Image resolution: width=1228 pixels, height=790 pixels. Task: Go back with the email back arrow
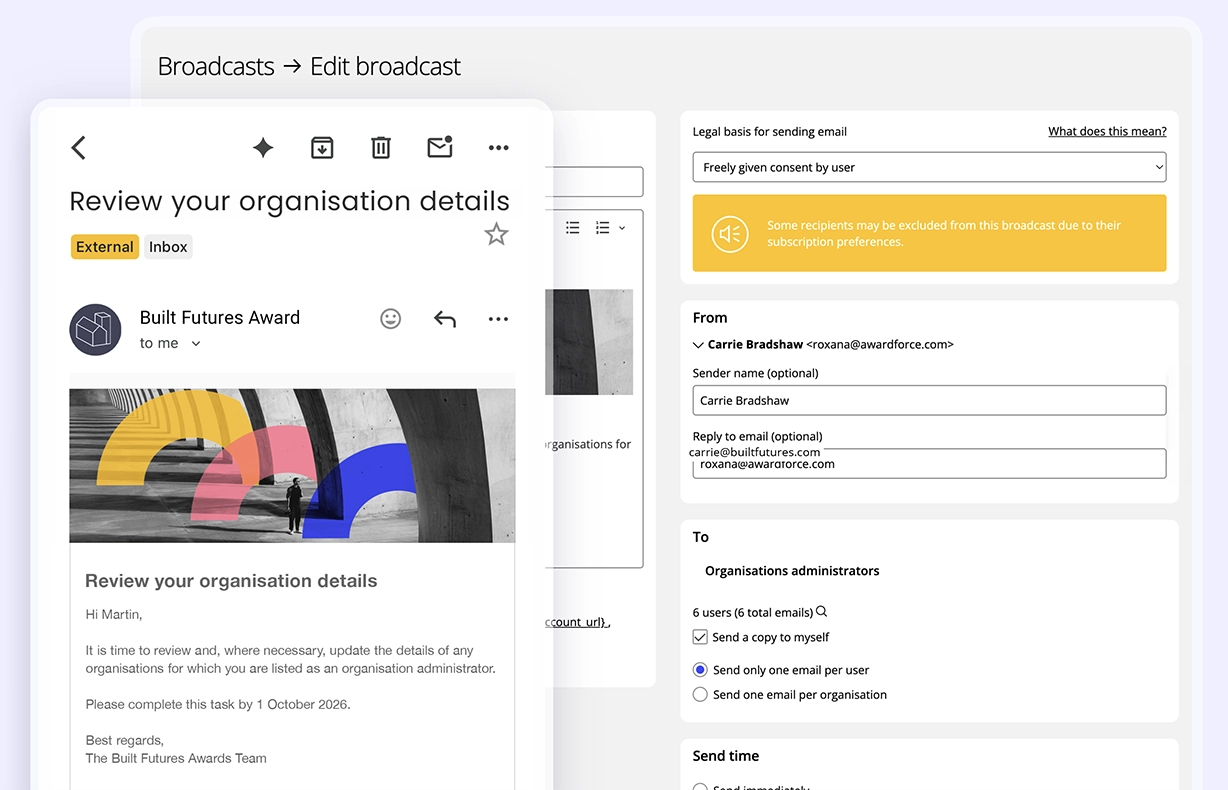tap(78, 148)
